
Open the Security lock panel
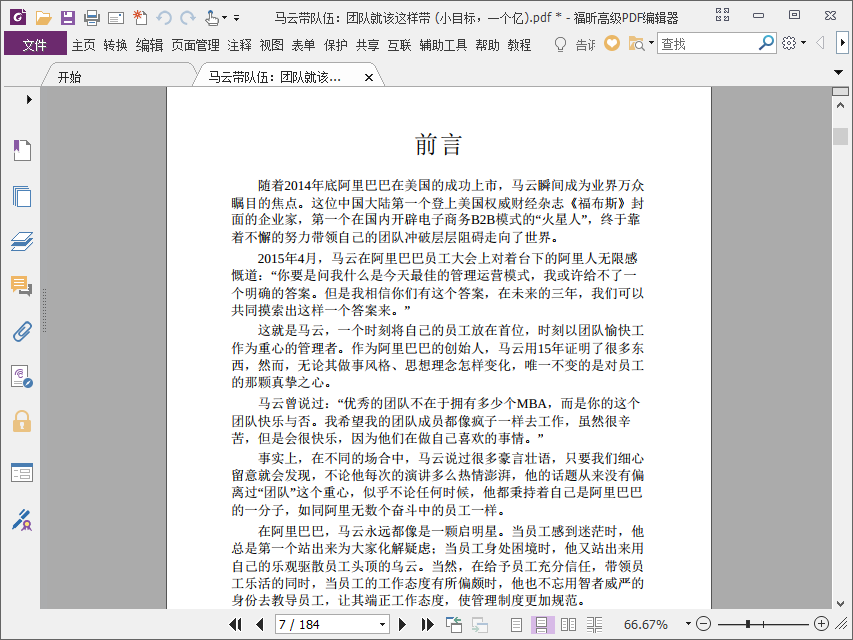(22, 422)
